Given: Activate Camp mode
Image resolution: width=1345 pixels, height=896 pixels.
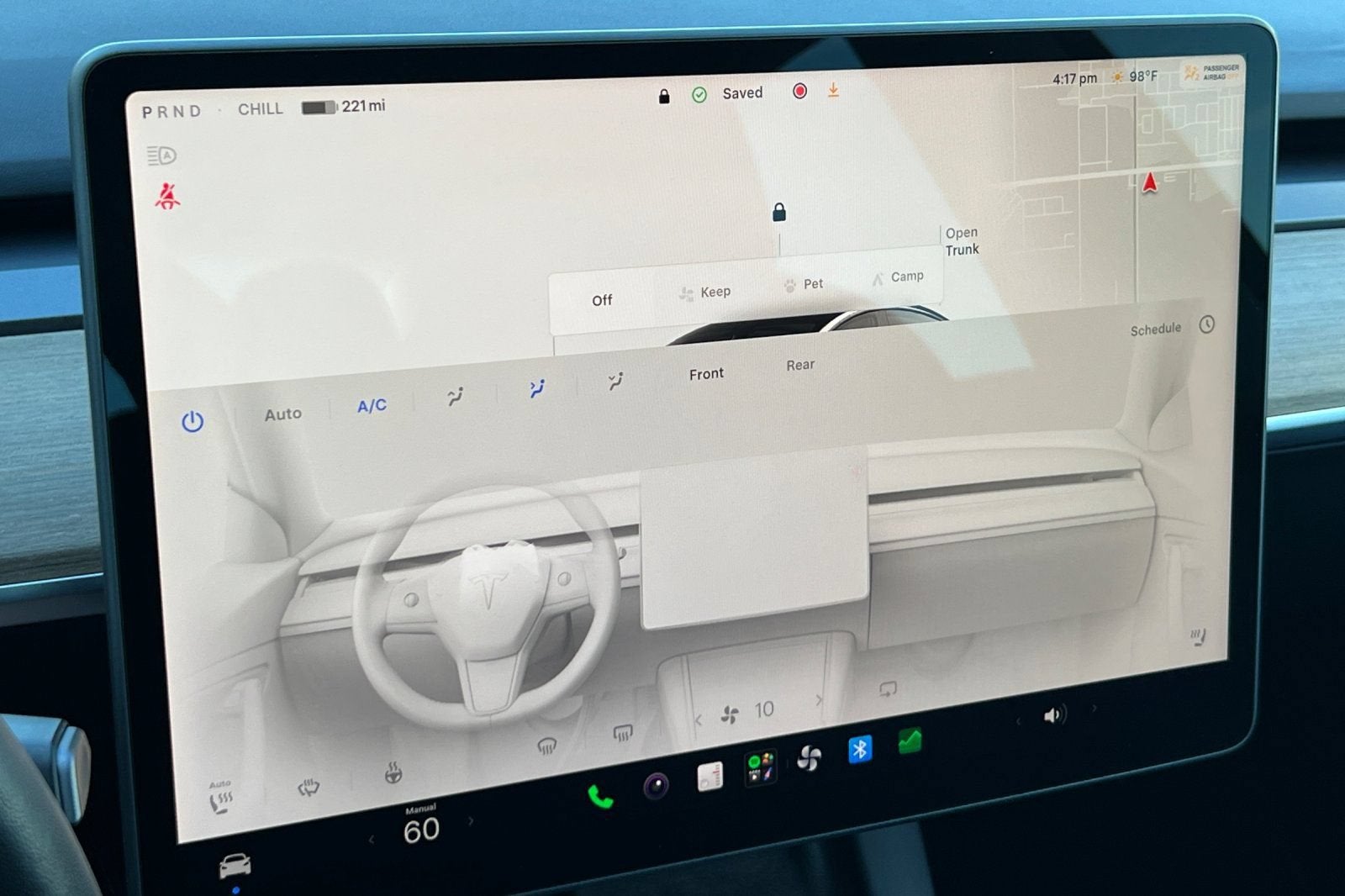Looking at the screenshot, I should (898, 277).
